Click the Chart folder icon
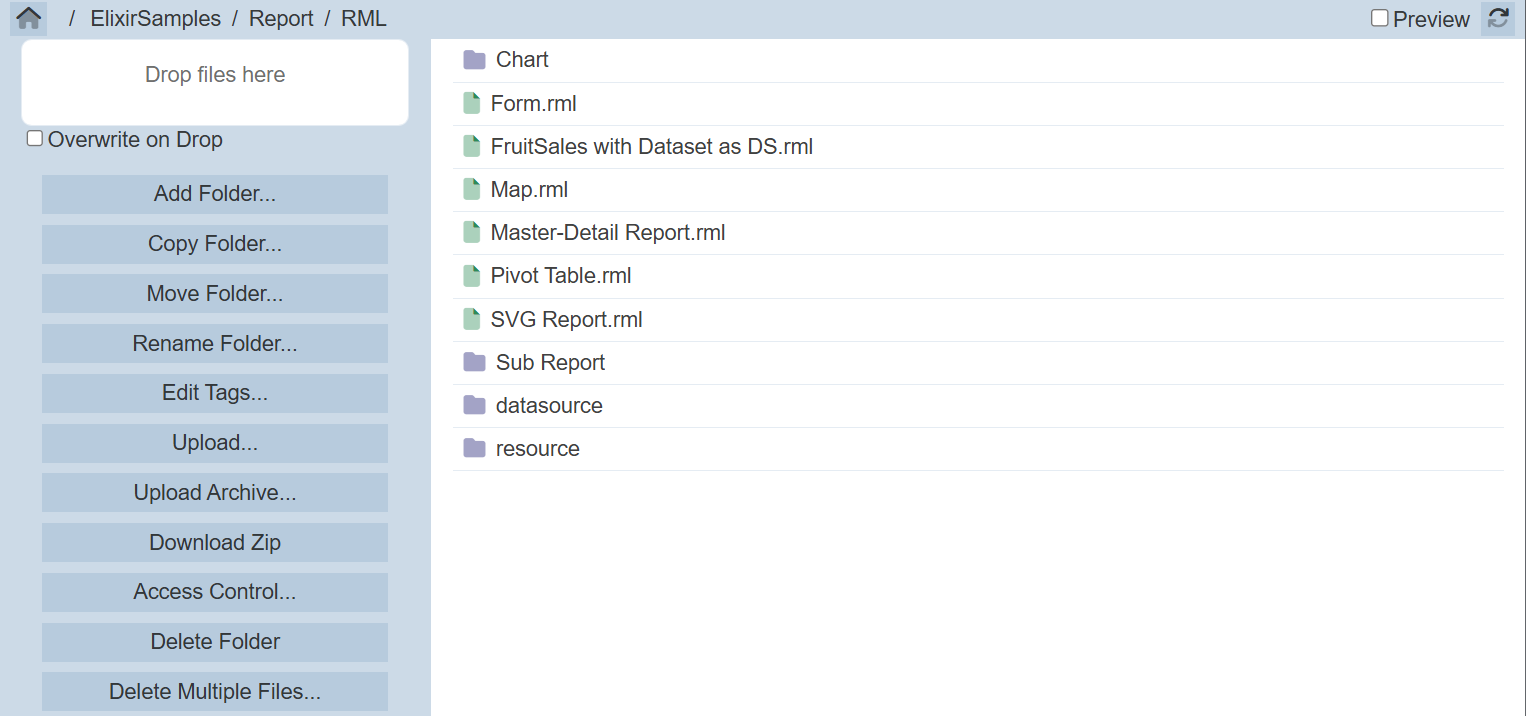1526x716 pixels. (474, 60)
